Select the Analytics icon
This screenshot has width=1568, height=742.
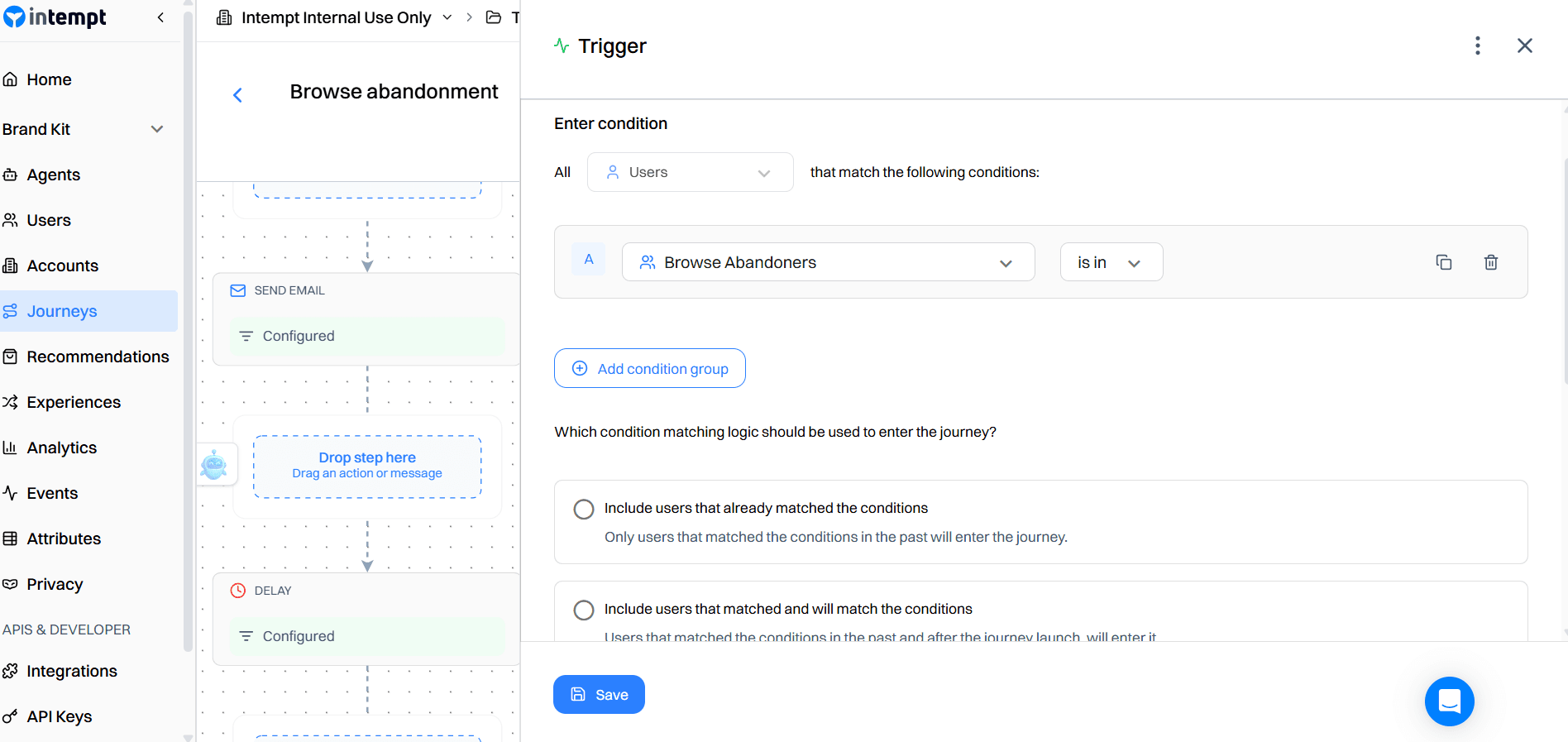point(11,447)
